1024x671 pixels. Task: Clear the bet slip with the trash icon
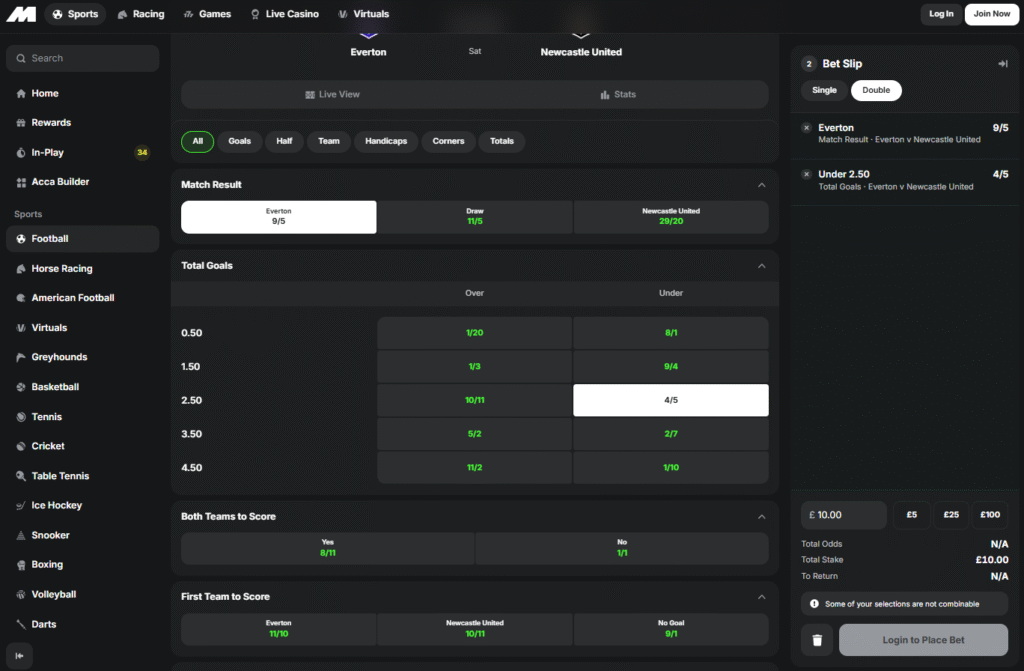(x=816, y=639)
